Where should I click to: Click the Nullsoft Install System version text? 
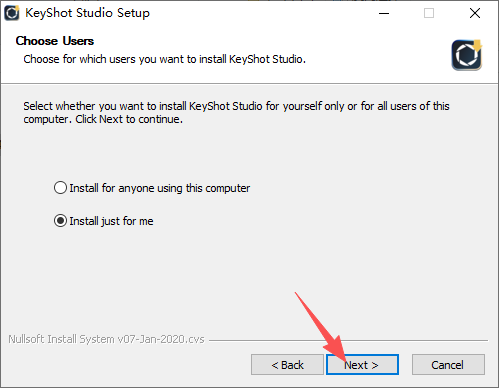(106, 339)
